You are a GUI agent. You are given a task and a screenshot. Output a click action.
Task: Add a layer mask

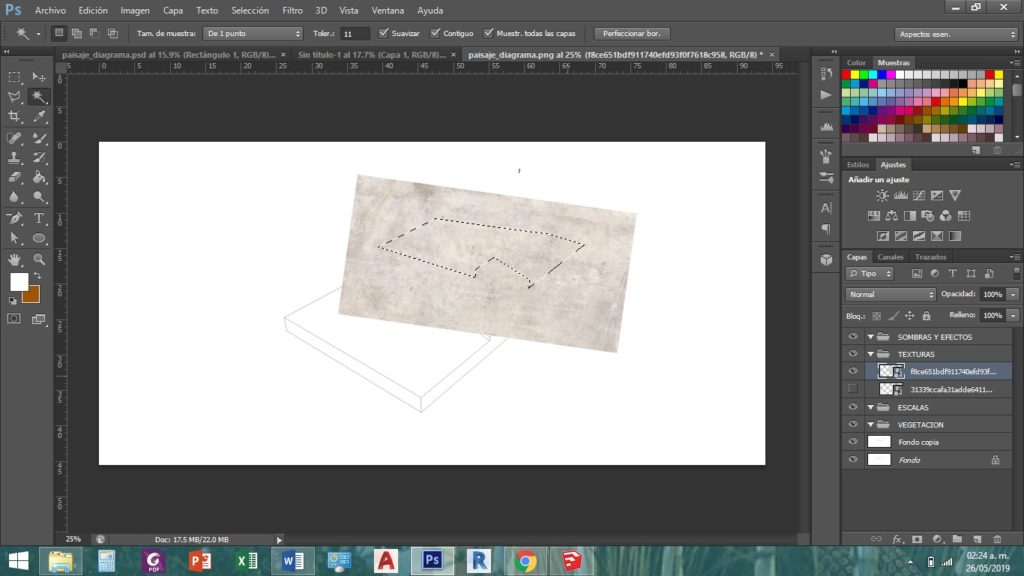(917, 539)
